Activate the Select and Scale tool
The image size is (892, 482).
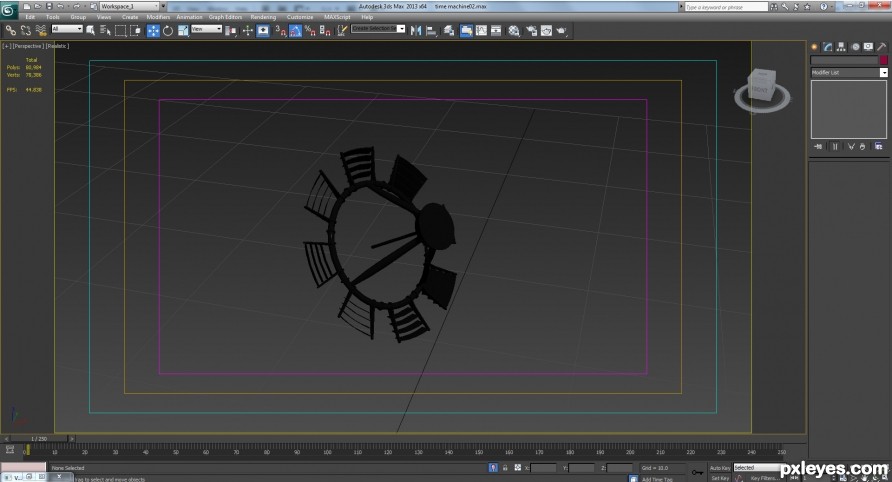183,31
